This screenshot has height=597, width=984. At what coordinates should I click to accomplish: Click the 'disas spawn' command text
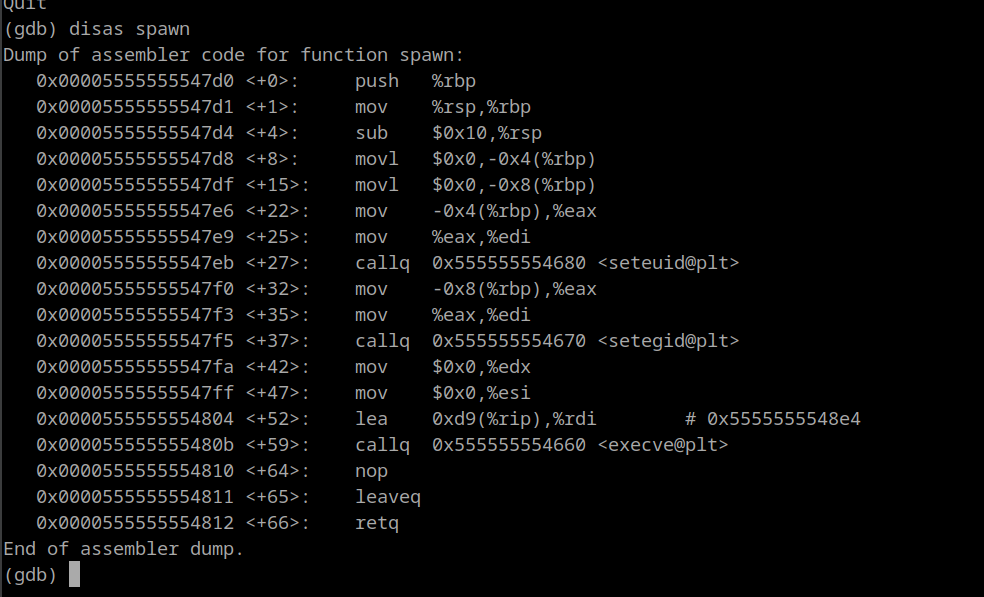pyautogui.click(x=129, y=29)
